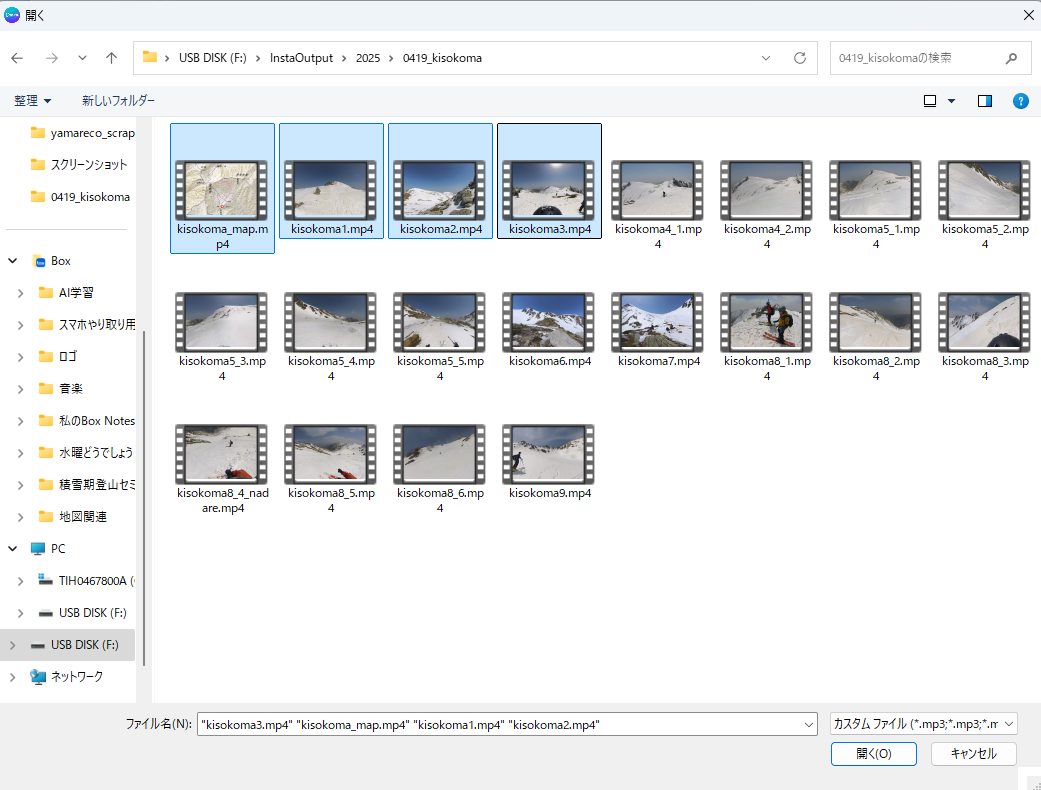Image resolution: width=1041 pixels, height=790 pixels.
Task: Select the ネットワーク network icon
Action: coord(39,677)
